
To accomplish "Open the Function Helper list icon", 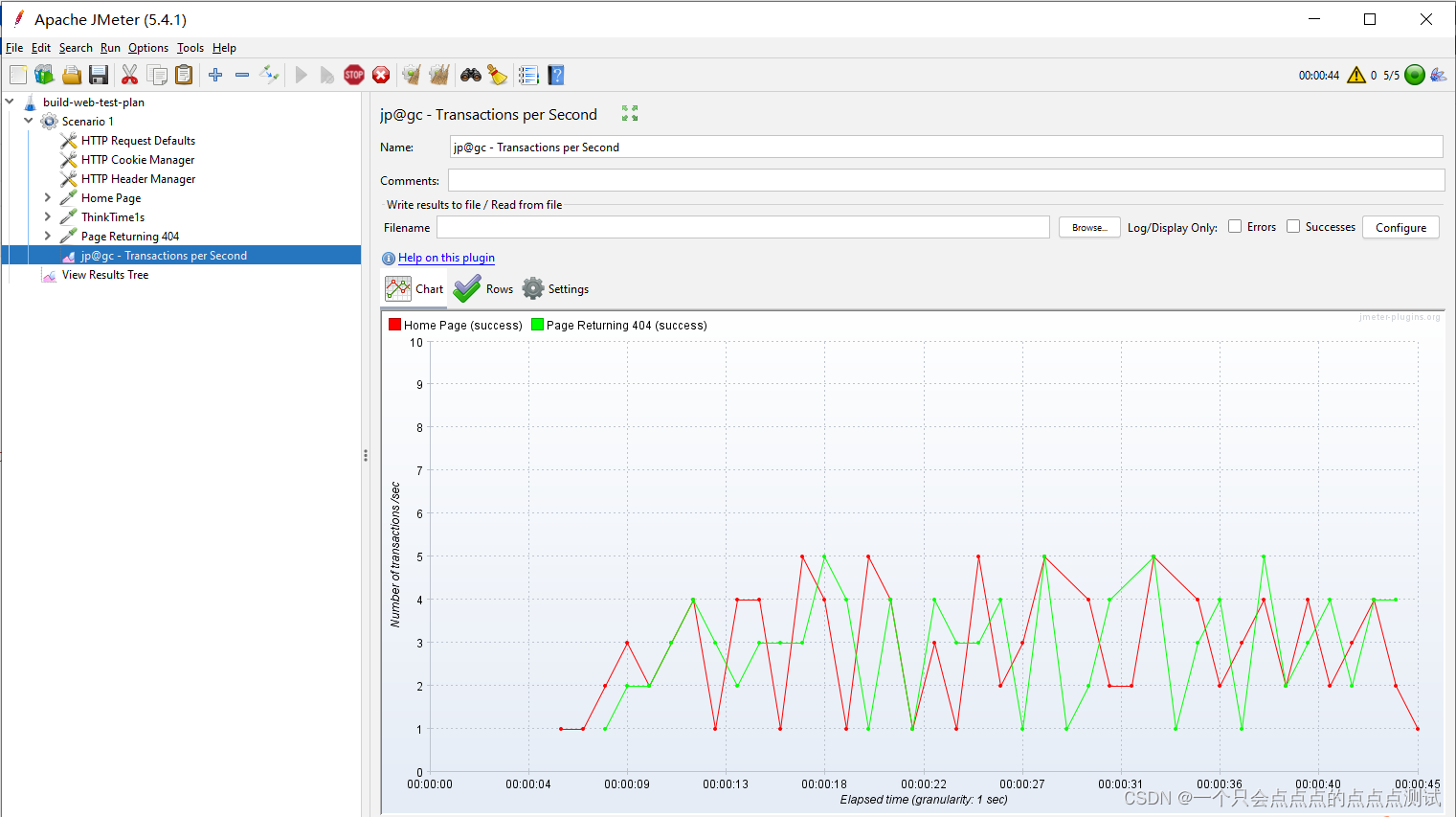I will pos(528,75).
